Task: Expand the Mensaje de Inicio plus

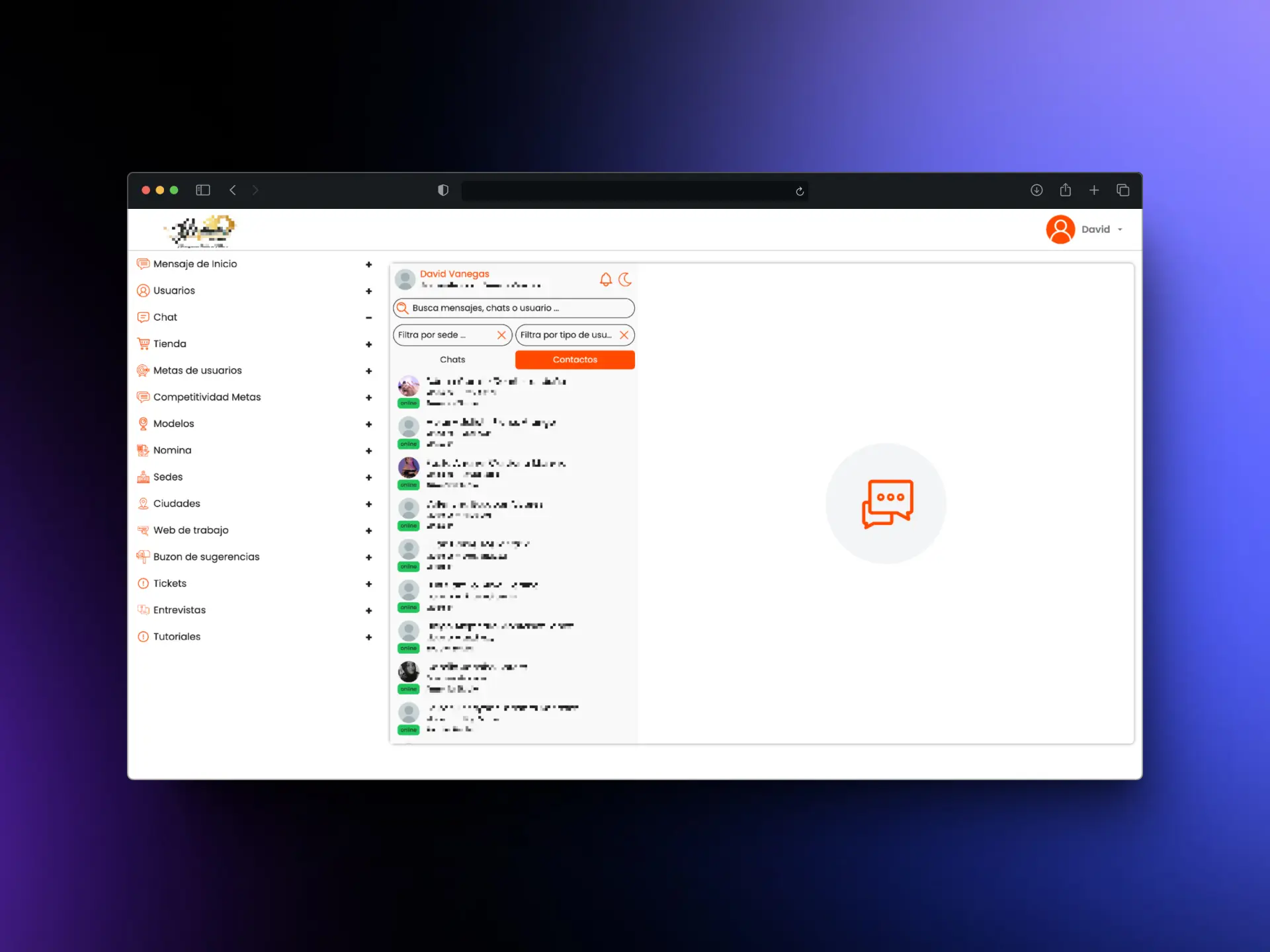Action: point(368,264)
